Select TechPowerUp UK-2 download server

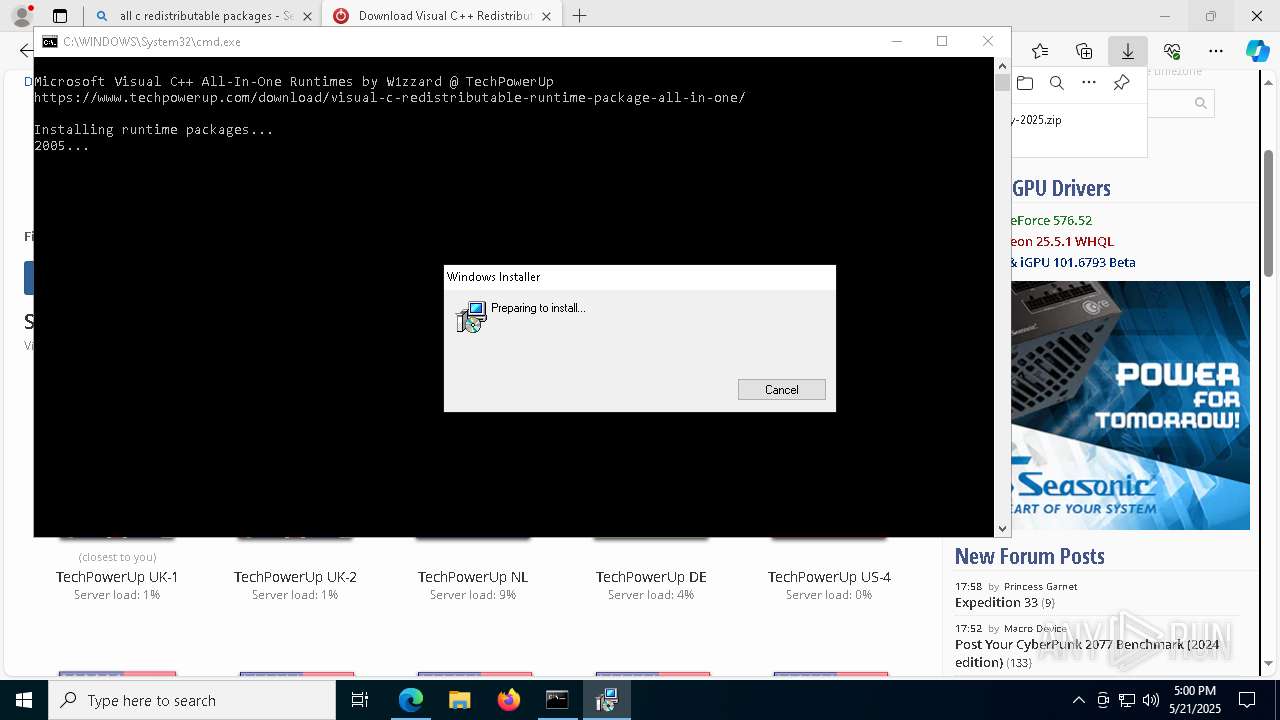(295, 577)
